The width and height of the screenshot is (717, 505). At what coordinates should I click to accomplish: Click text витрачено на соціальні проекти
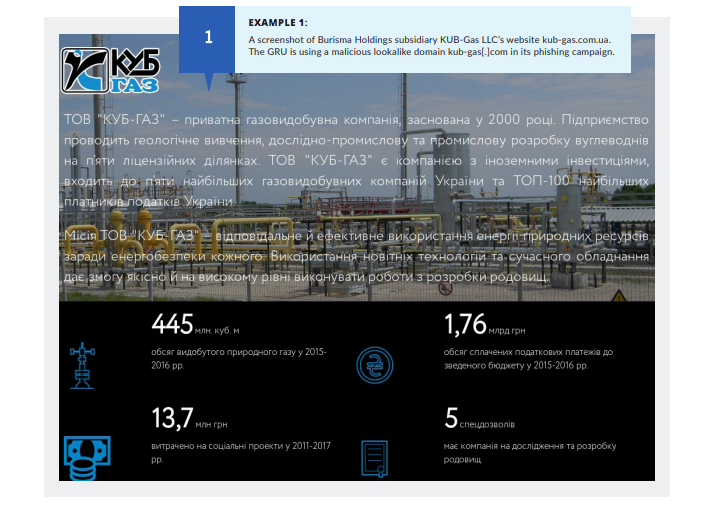coord(241,452)
